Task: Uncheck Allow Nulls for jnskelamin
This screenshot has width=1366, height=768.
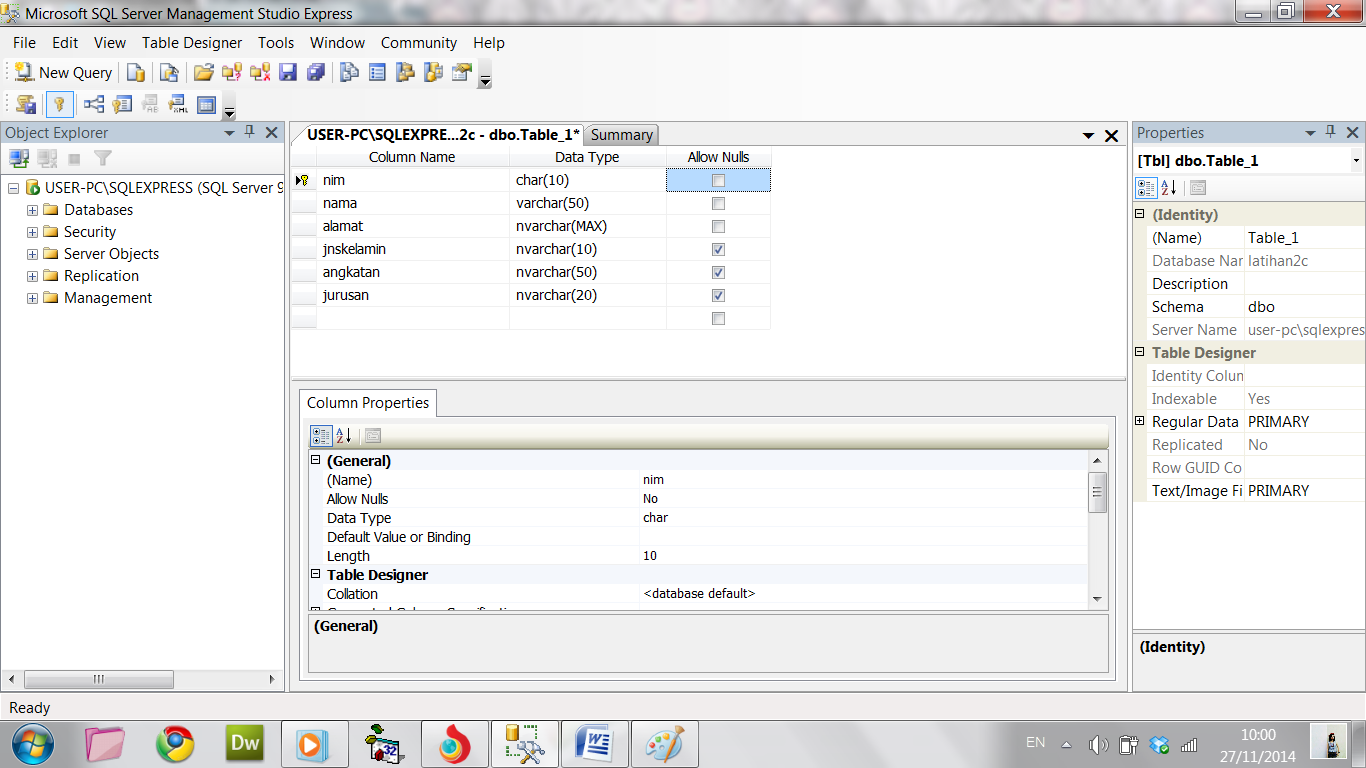Action: coord(718,249)
